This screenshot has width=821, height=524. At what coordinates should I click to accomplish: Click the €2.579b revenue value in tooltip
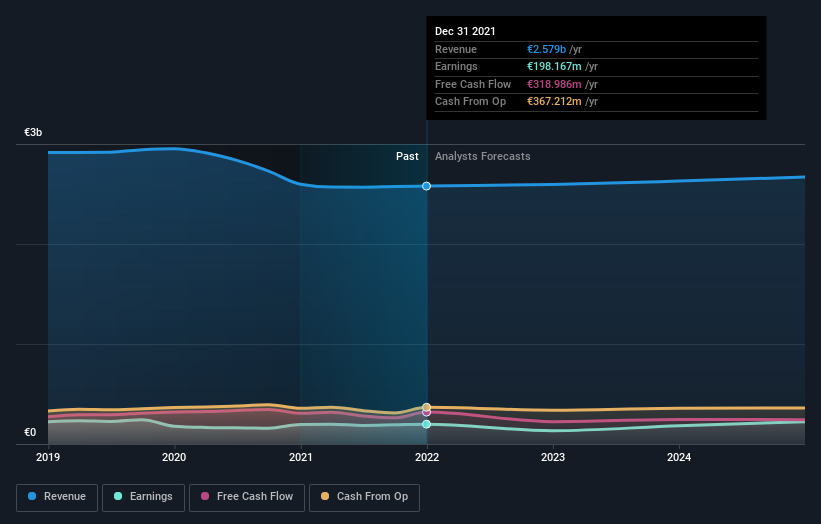[546, 49]
